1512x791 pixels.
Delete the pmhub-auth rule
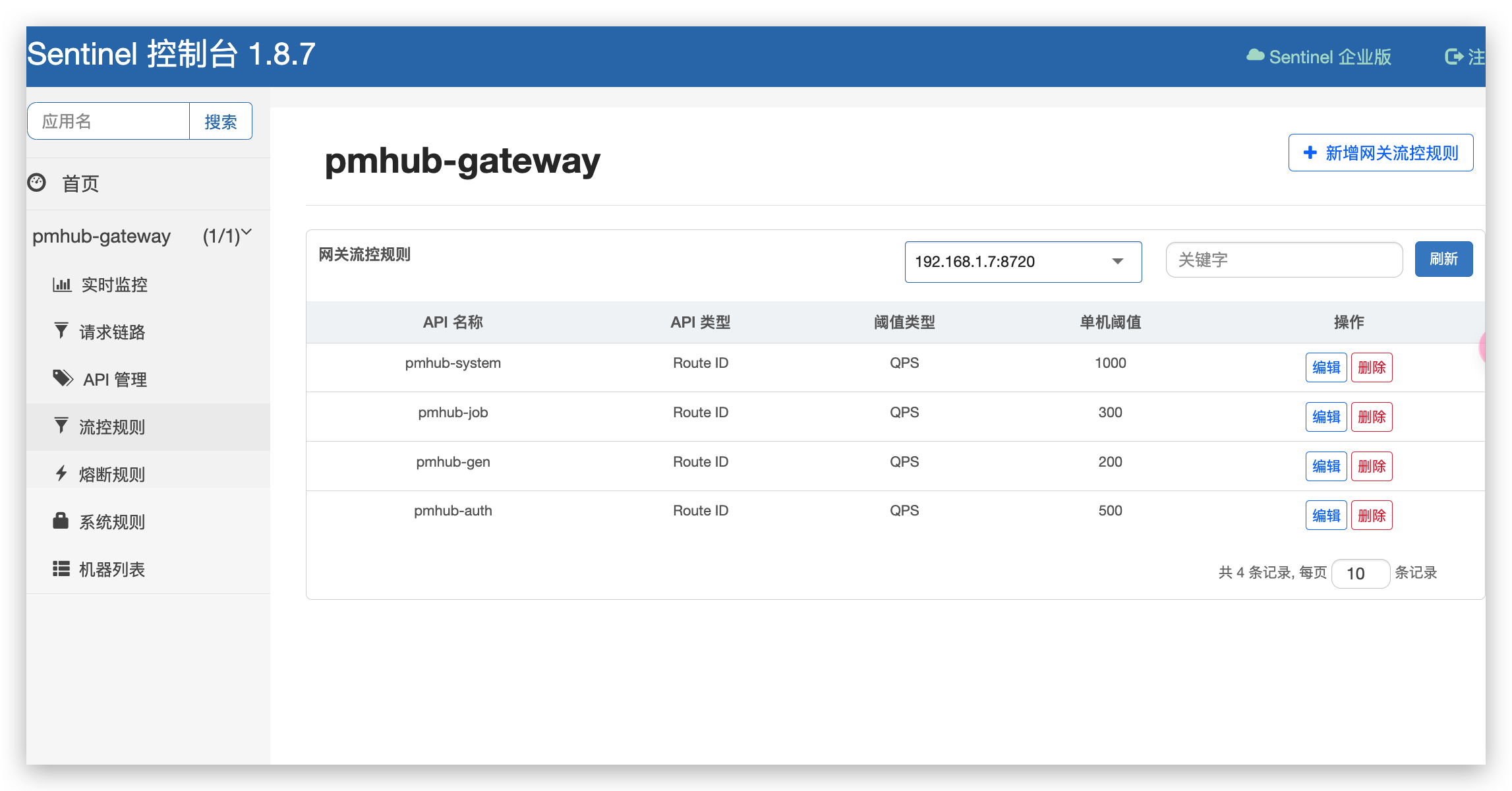(1372, 515)
